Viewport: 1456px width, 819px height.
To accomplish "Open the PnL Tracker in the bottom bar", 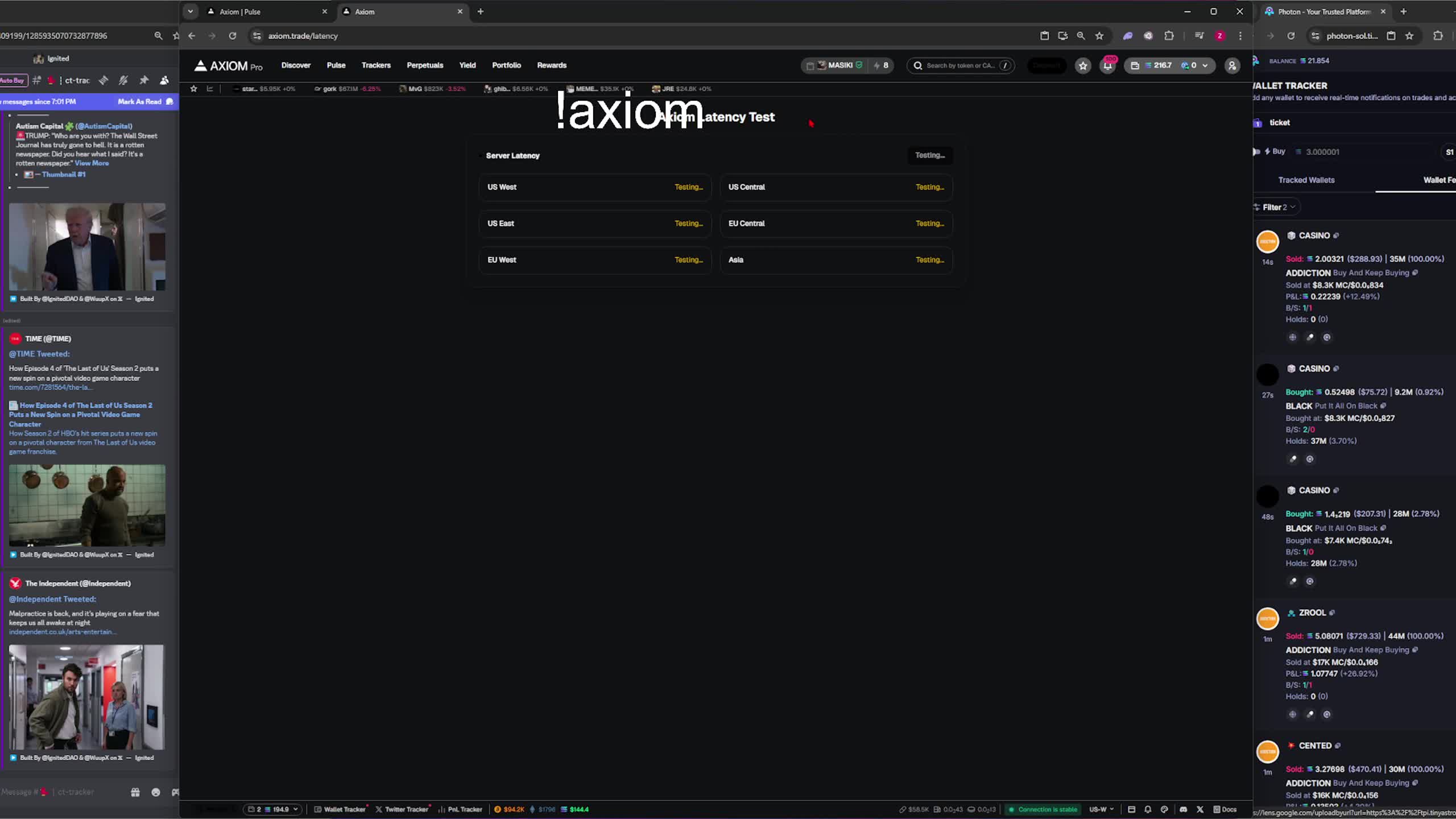I will click(x=460, y=809).
